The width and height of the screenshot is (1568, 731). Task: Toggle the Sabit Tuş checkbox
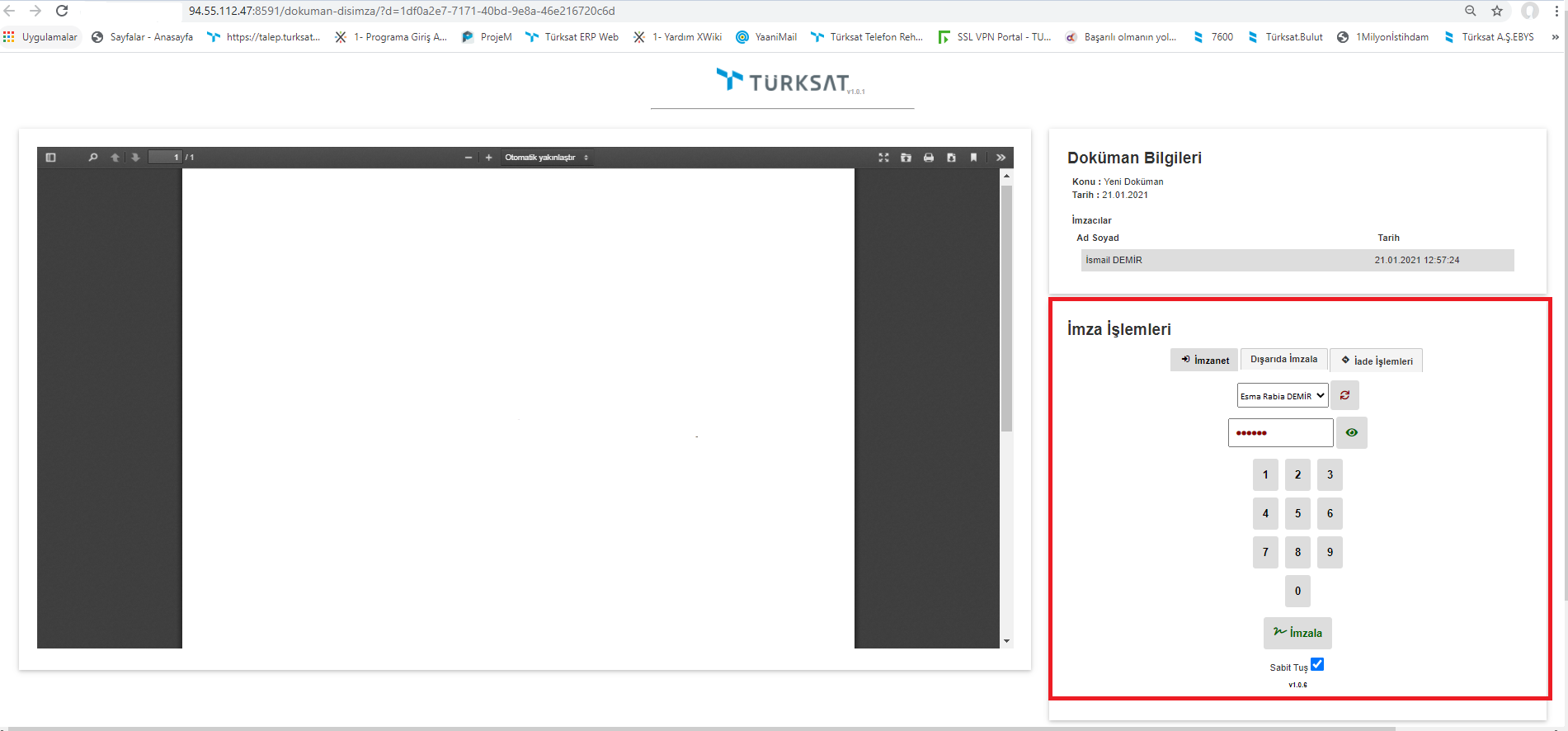click(x=1317, y=665)
